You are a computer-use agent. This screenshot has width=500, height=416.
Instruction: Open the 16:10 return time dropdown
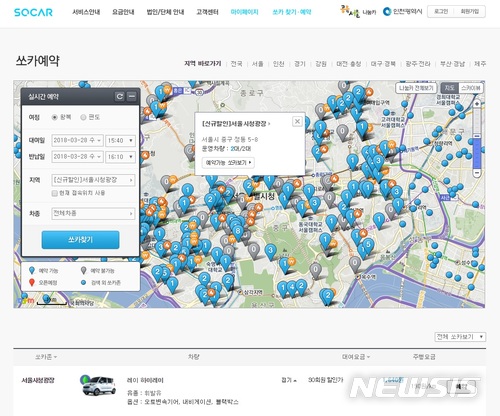pyautogui.click(x=120, y=157)
